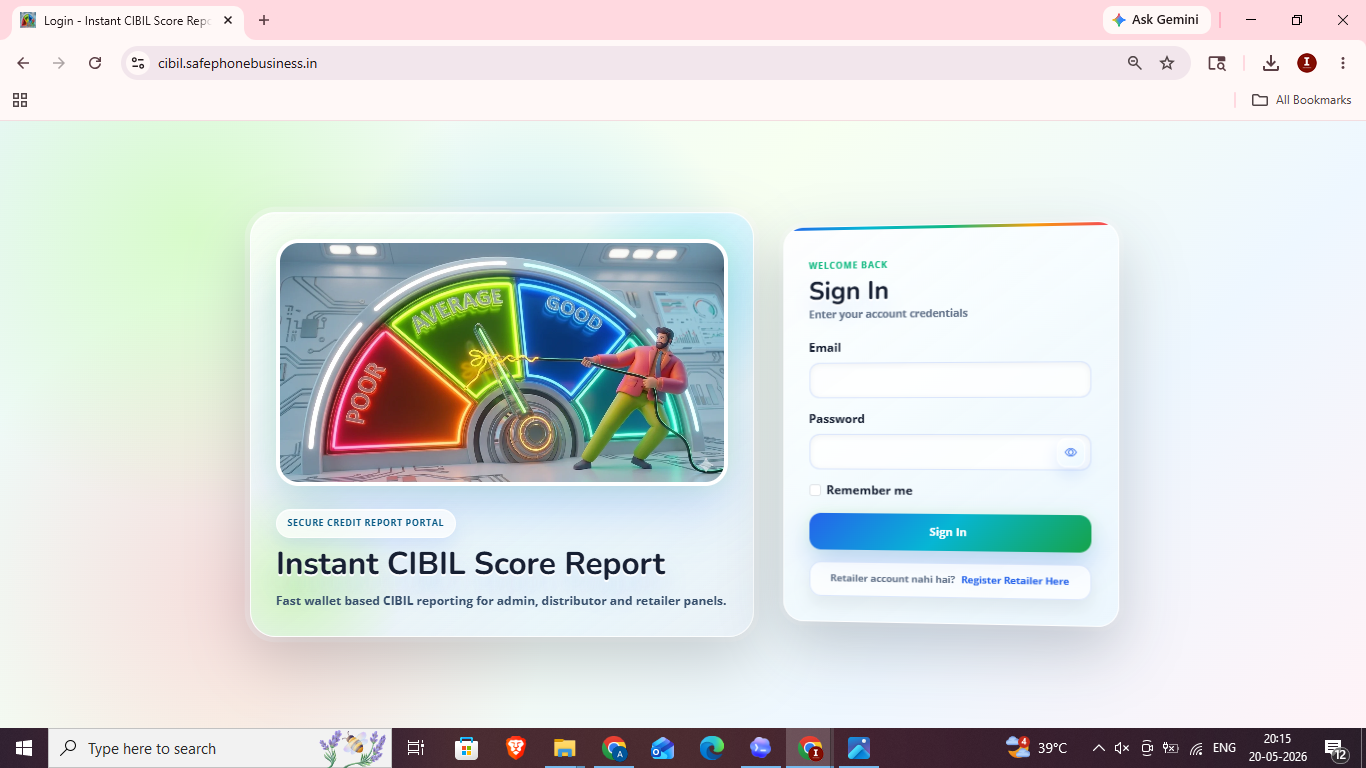Open the apps grid in bookmarks bar

coord(20,100)
